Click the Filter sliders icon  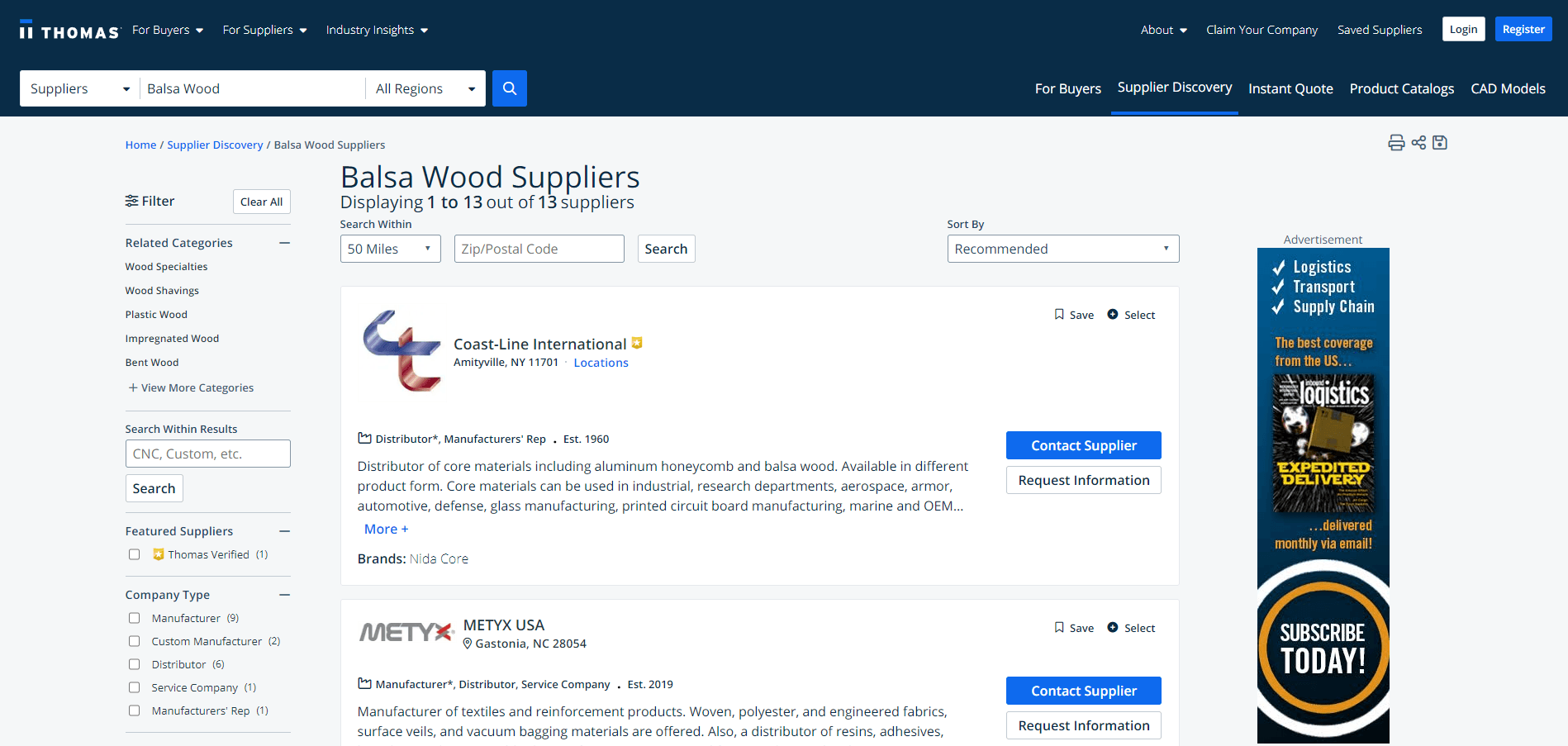[131, 201]
